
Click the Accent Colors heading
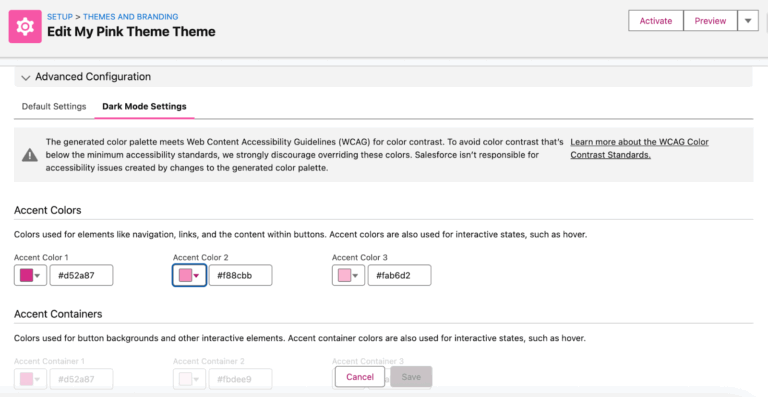point(48,210)
